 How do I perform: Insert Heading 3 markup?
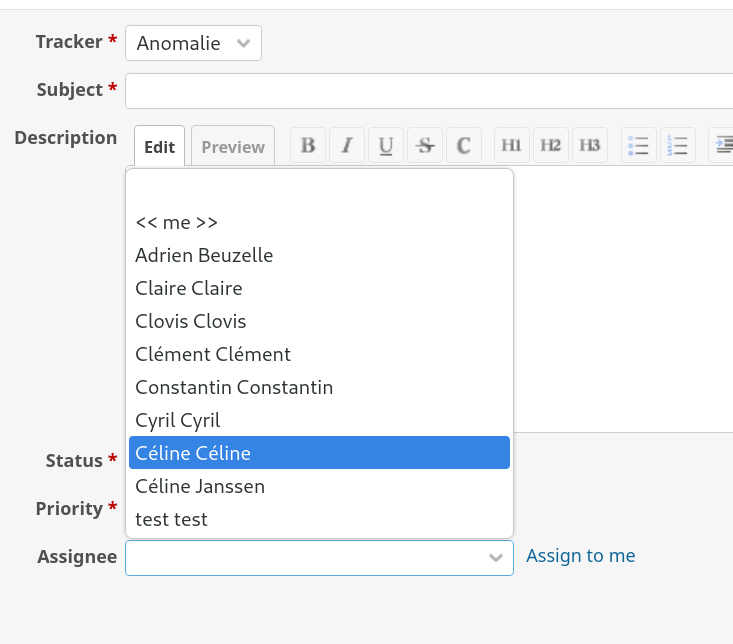click(590, 145)
